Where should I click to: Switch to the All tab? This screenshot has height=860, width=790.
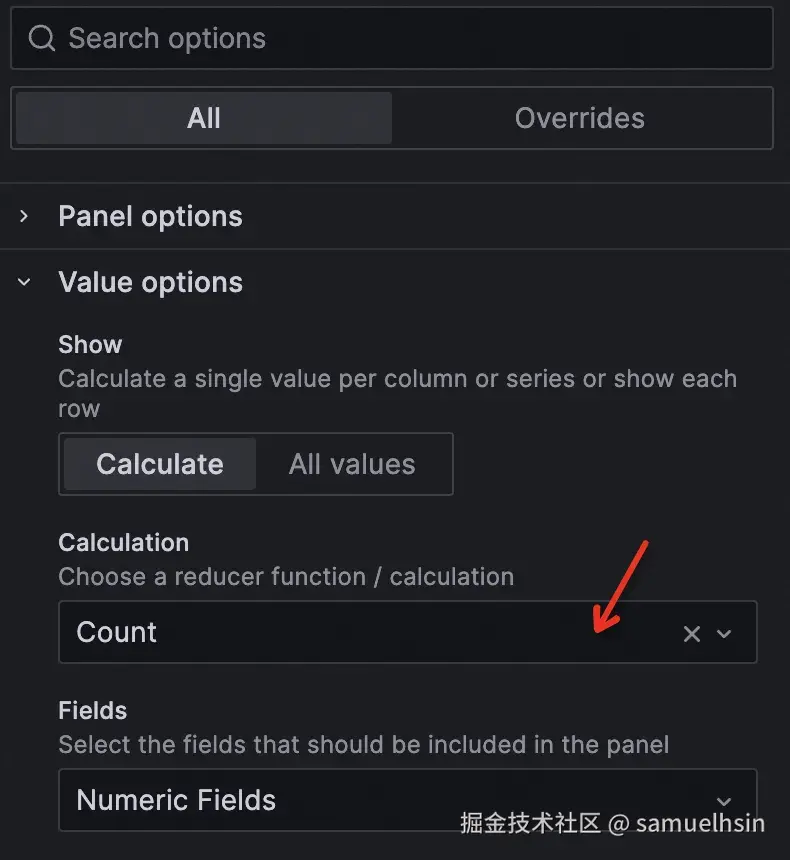(204, 118)
